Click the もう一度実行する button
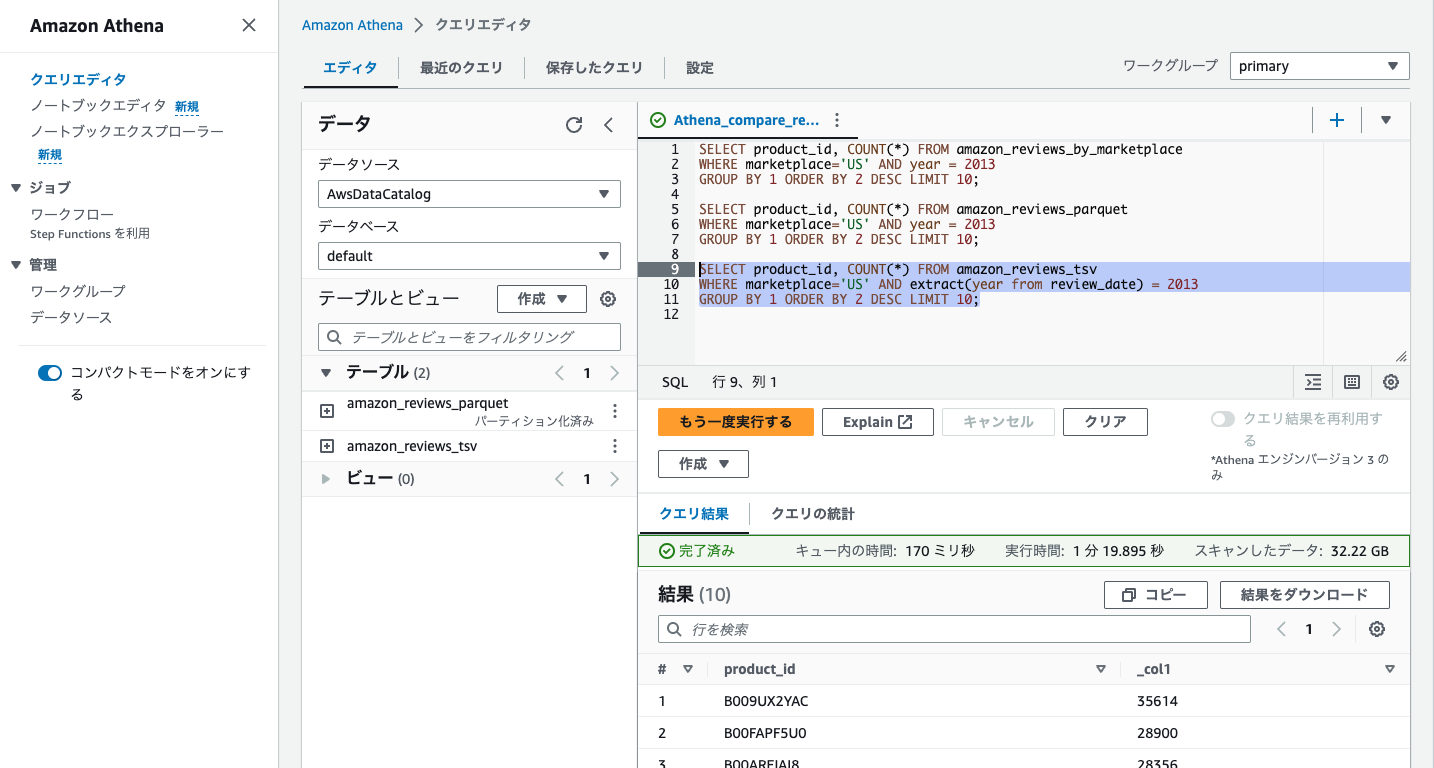The width and height of the screenshot is (1434, 768). click(x=735, y=421)
